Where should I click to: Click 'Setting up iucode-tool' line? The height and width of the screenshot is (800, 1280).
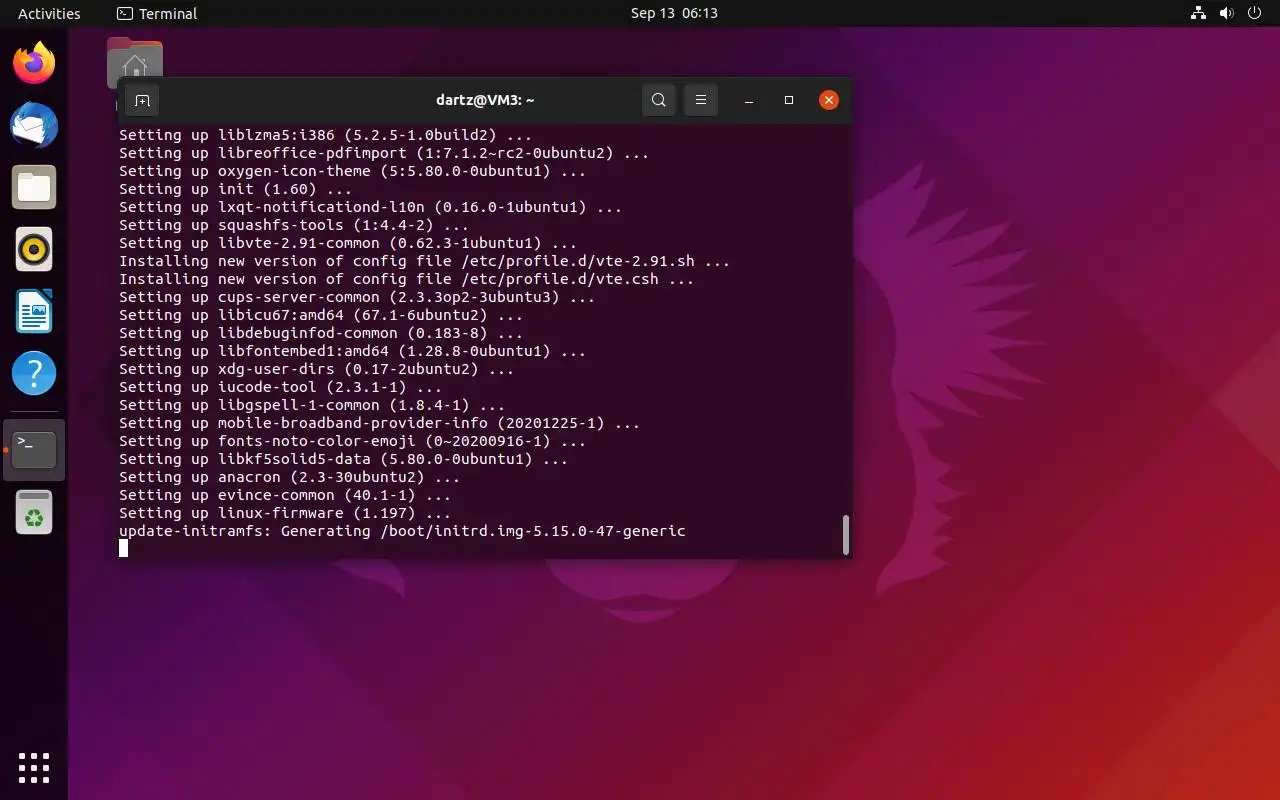tap(280, 387)
